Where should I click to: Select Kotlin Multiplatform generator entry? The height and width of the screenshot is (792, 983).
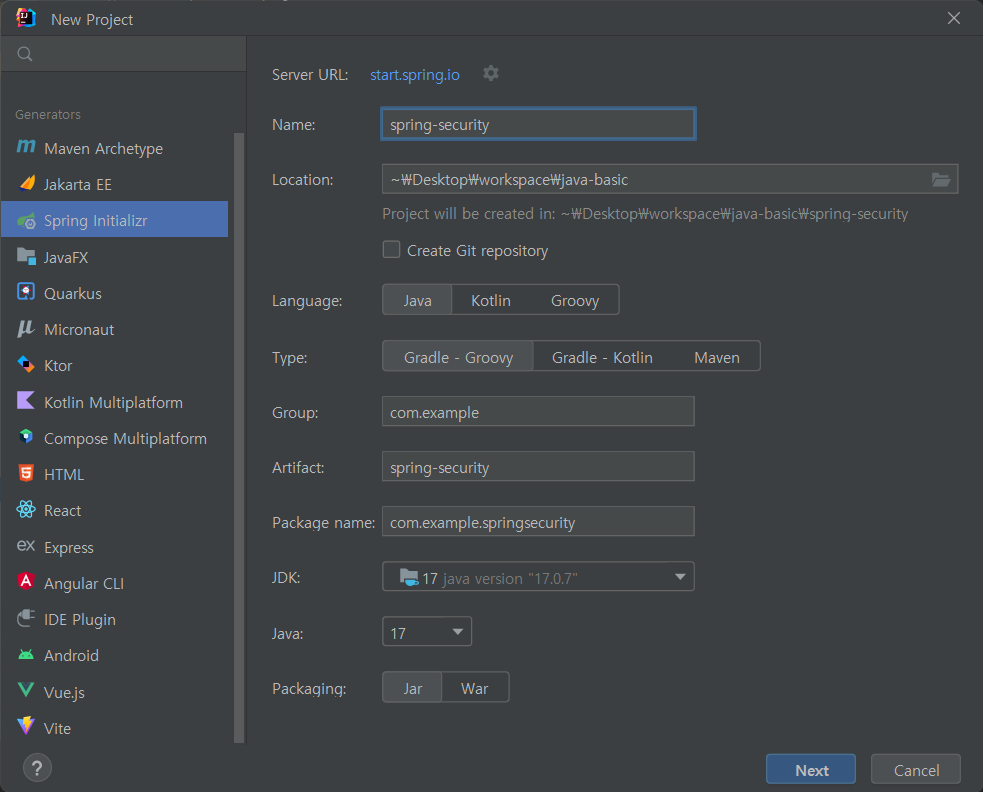pos(115,402)
